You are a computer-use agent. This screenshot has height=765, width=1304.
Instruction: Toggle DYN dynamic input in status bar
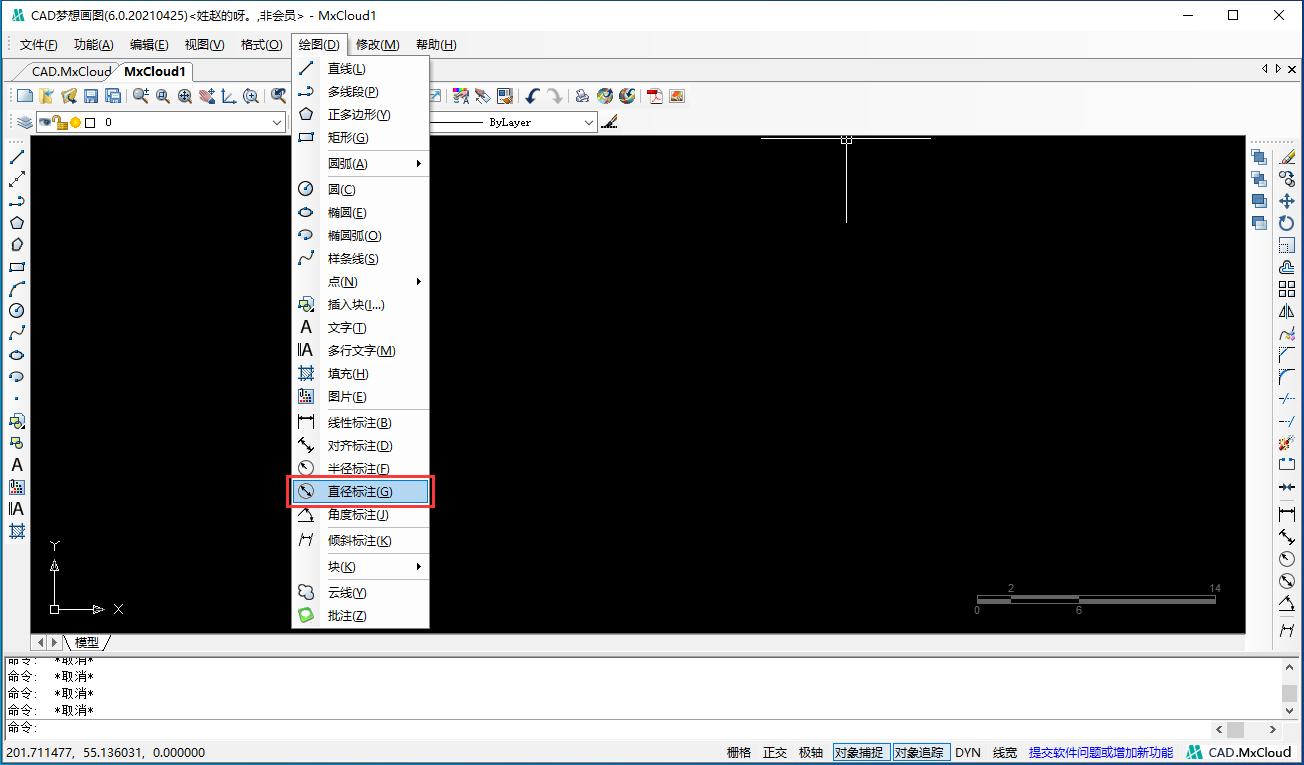pyautogui.click(x=968, y=752)
